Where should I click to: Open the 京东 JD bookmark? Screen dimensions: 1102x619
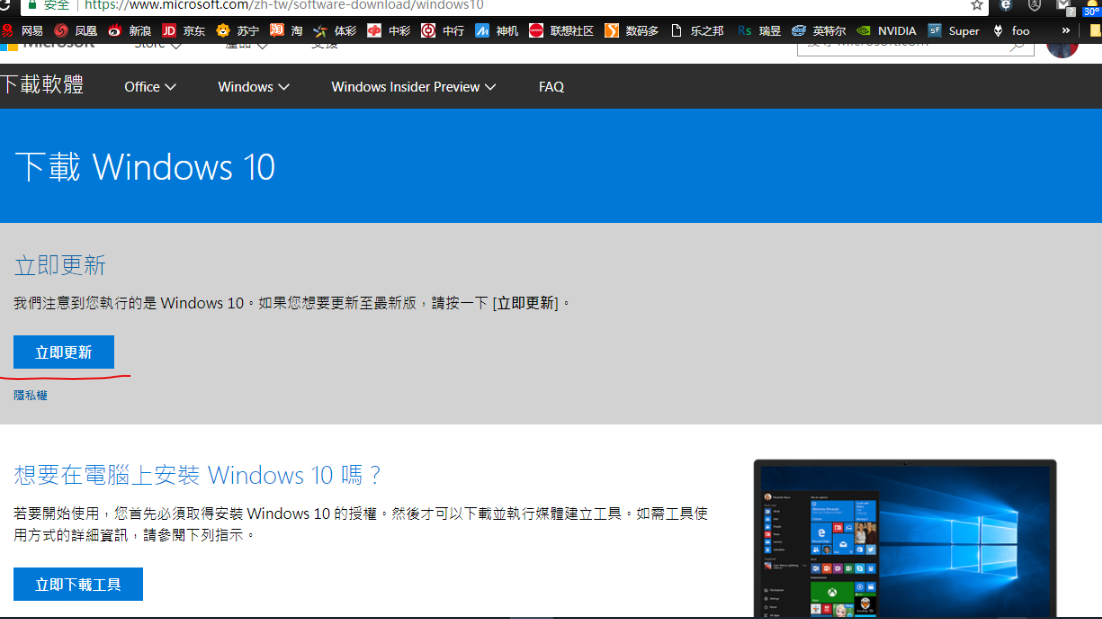click(x=183, y=31)
